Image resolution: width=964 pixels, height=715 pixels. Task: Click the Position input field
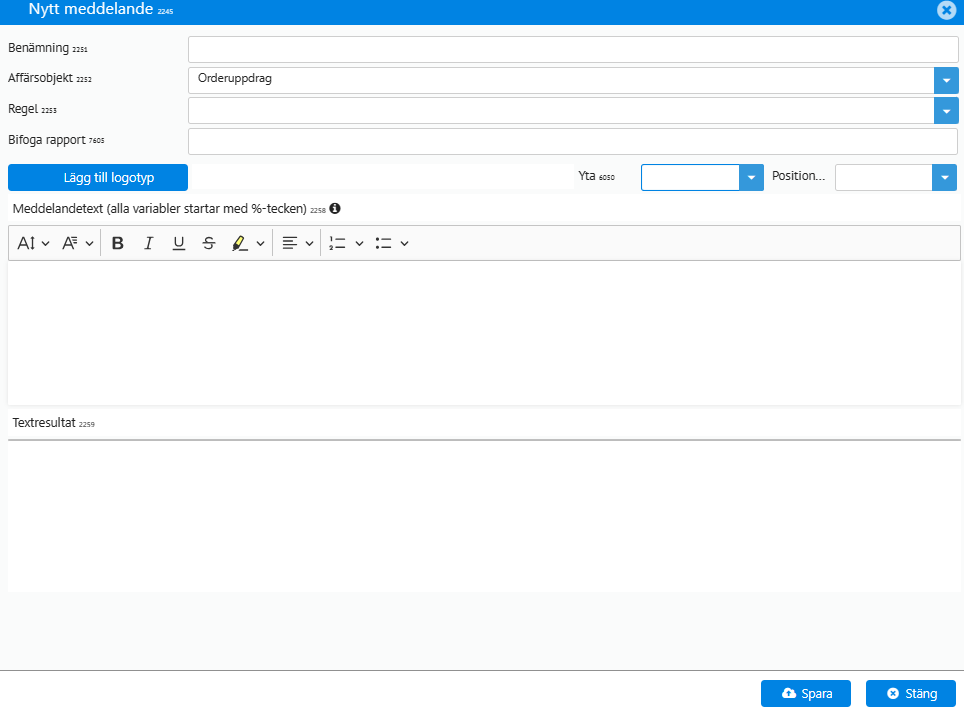click(883, 178)
